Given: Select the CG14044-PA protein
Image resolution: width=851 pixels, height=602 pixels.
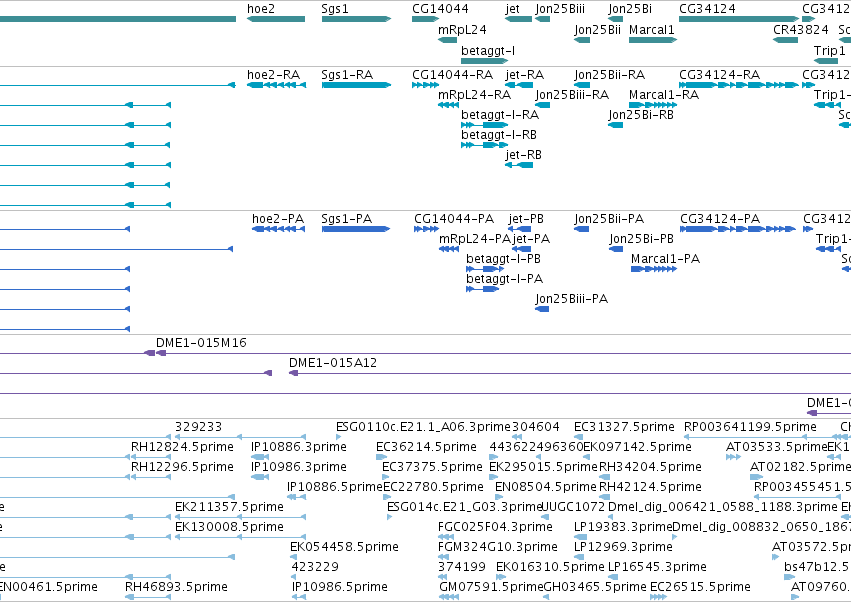Looking at the screenshot, I should coord(427,229).
